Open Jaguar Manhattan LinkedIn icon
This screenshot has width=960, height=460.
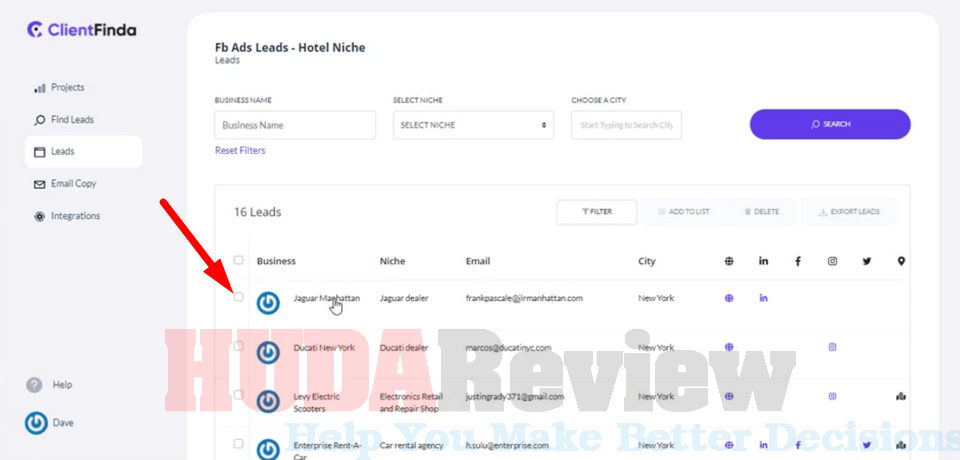point(763,298)
